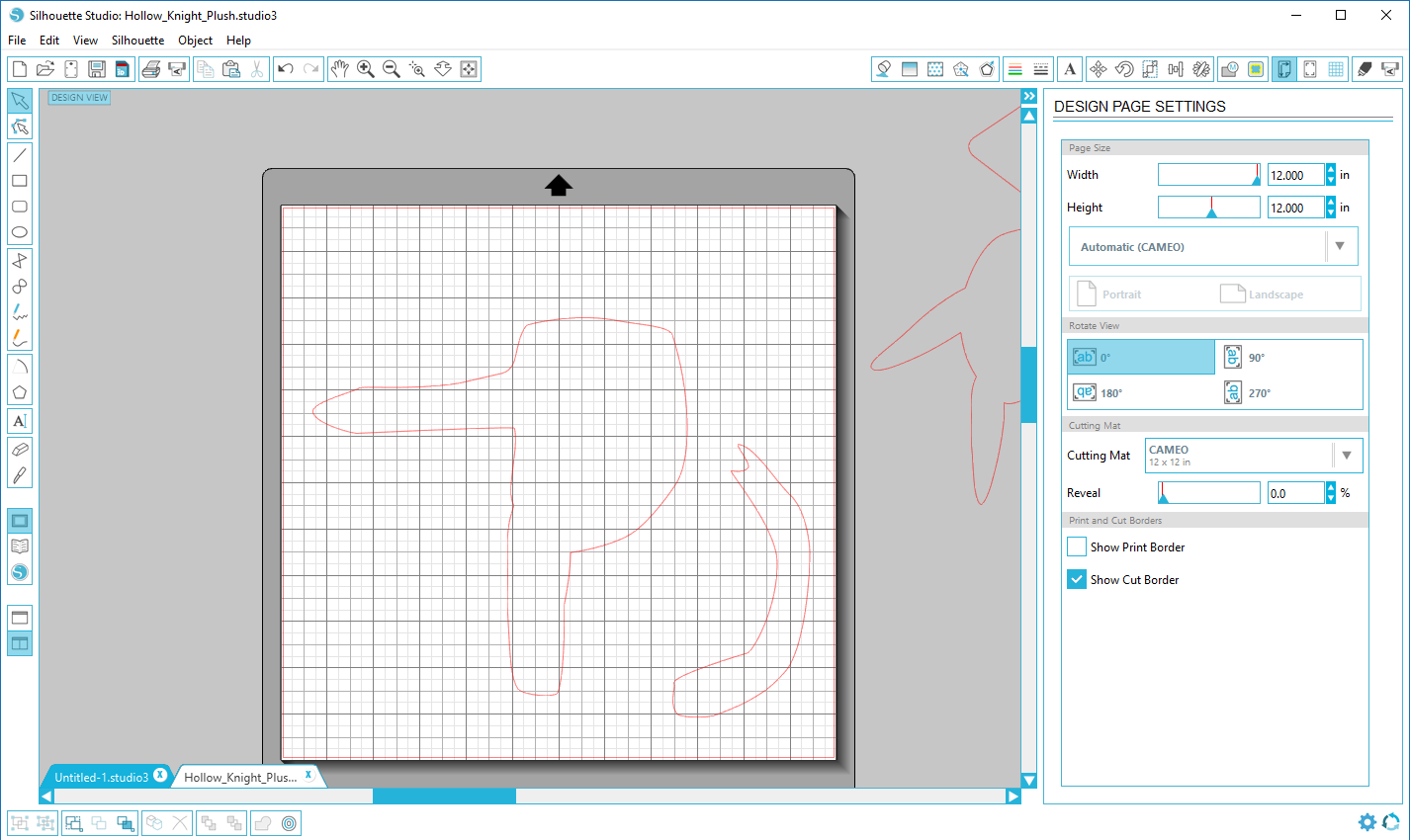Open the Align panel icon
This screenshot has height=840, width=1410.
1175,69
